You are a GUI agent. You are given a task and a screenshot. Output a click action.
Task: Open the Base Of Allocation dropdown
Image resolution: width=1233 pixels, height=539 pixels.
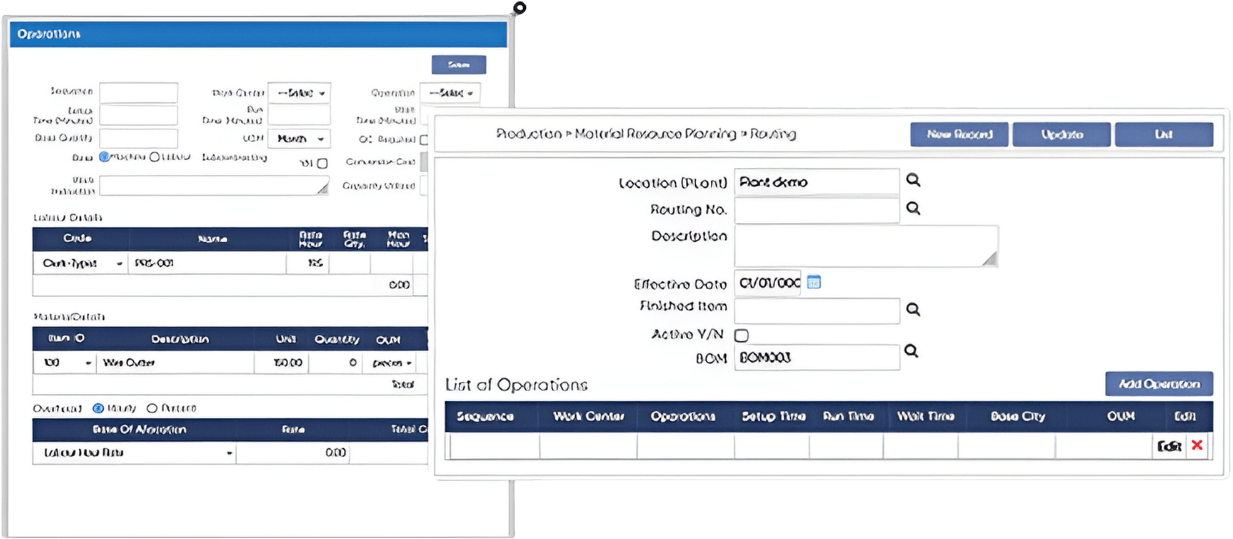[134, 453]
